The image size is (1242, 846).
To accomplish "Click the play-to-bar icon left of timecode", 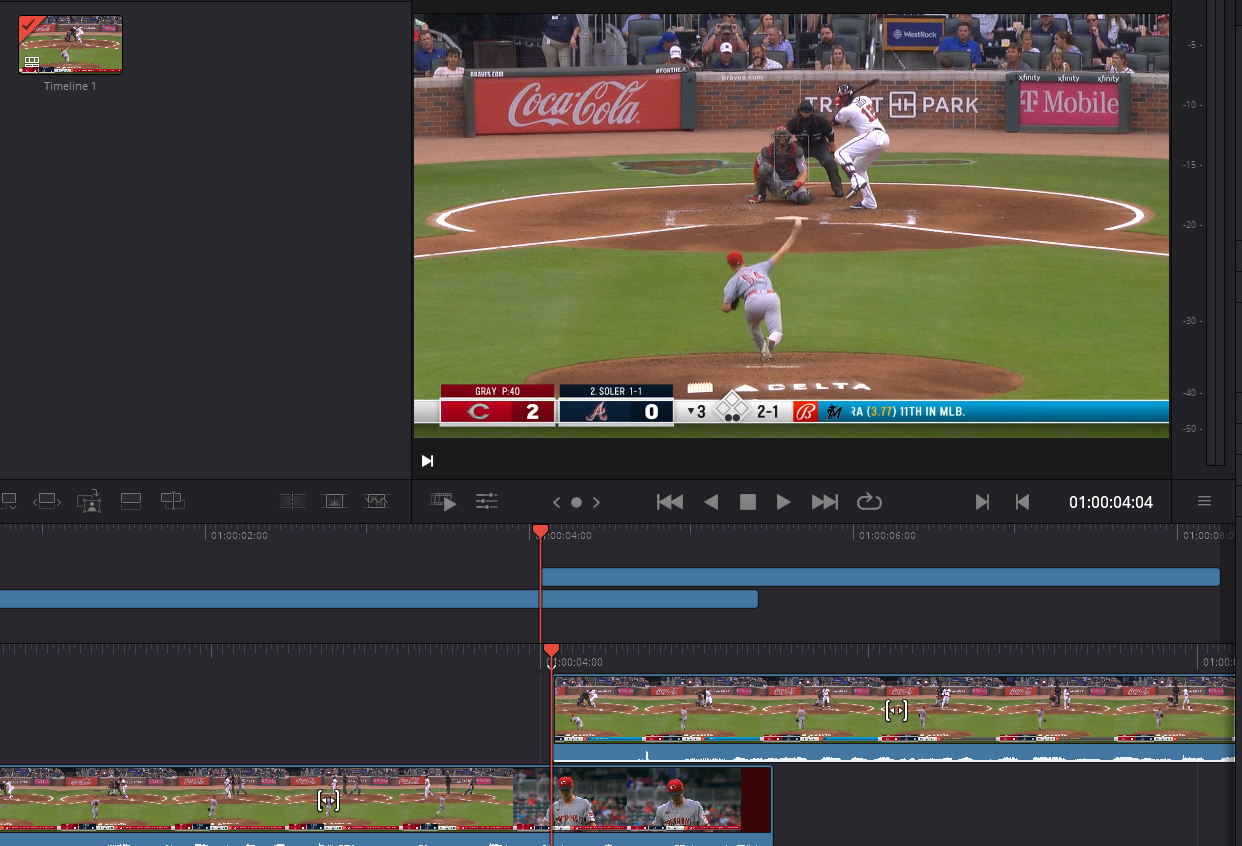I will tap(982, 502).
